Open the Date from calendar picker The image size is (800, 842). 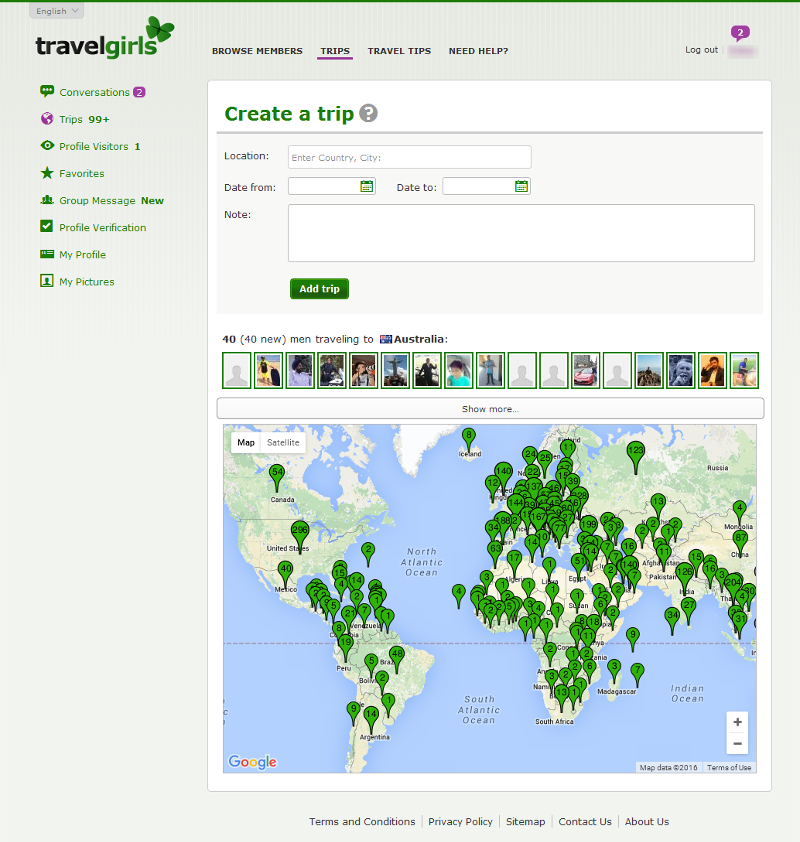coord(367,186)
